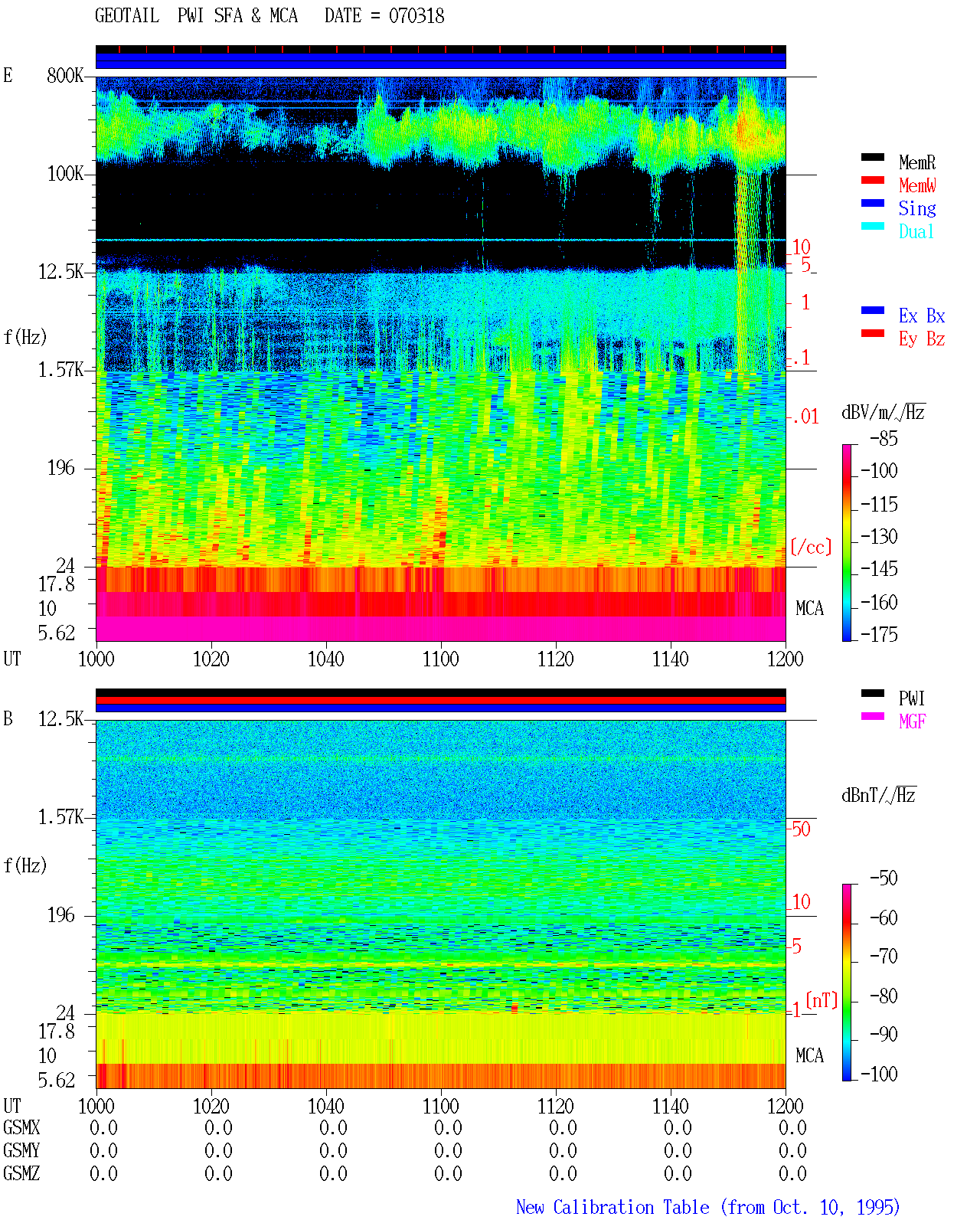Image resolution: width=980 pixels, height=1220 pixels.
Task: Click the '800K' frequency label on E panel
Action: coord(65,75)
